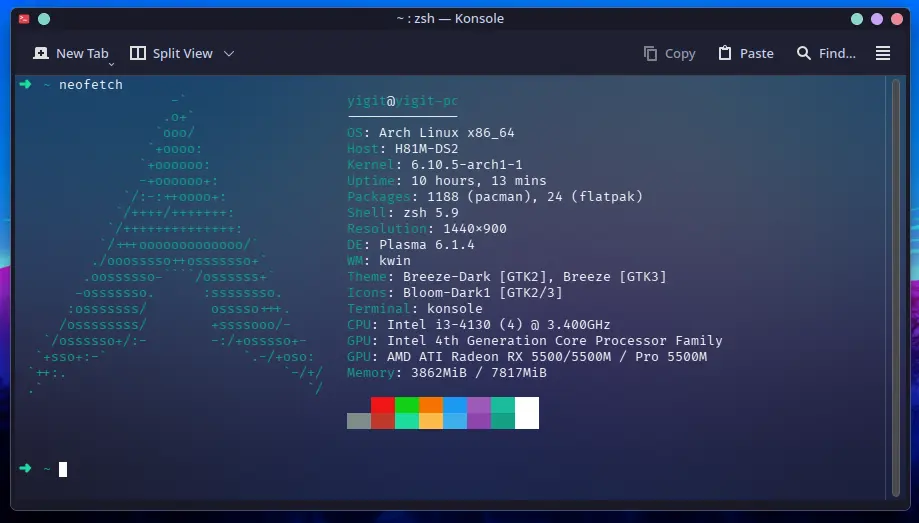Click the Kernel: 6.10.5-arch1-1 line
This screenshot has width=919, height=523.
point(434,165)
